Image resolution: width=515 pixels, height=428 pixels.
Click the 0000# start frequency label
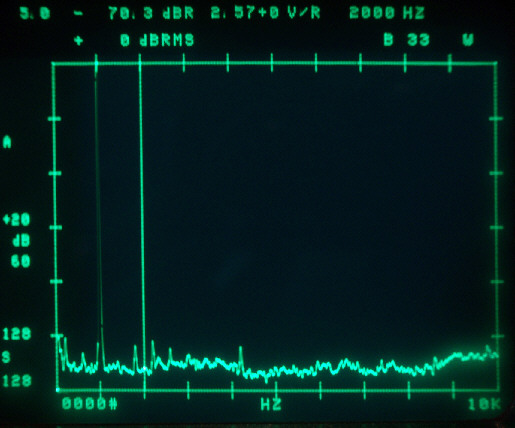point(89,404)
